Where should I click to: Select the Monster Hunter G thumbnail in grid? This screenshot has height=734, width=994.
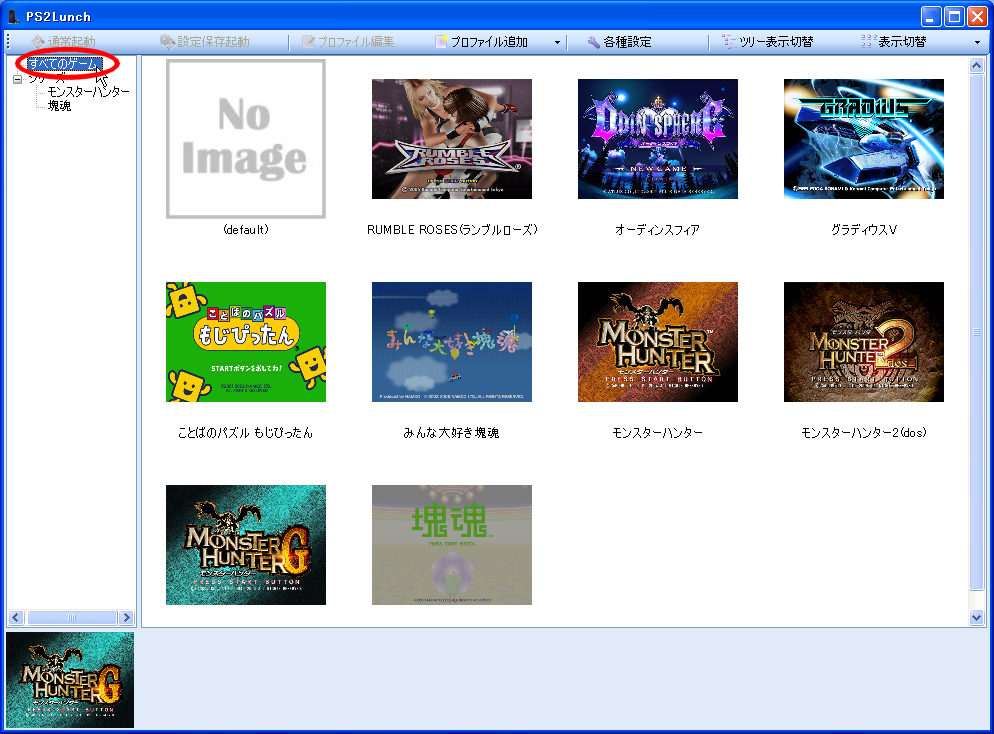[x=246, y=544]
